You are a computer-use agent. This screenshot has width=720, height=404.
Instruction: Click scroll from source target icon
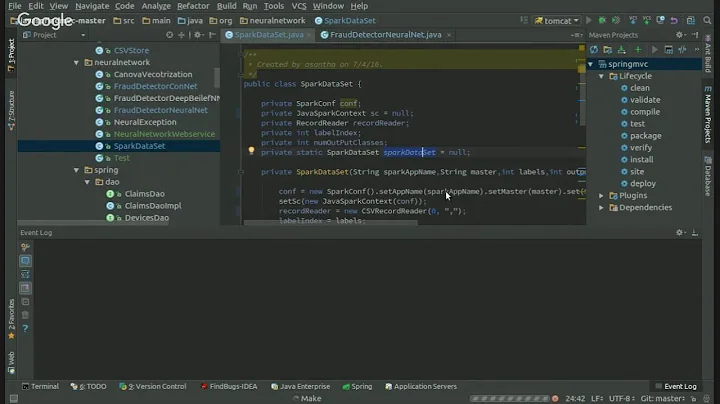click(x=169, y=35)
